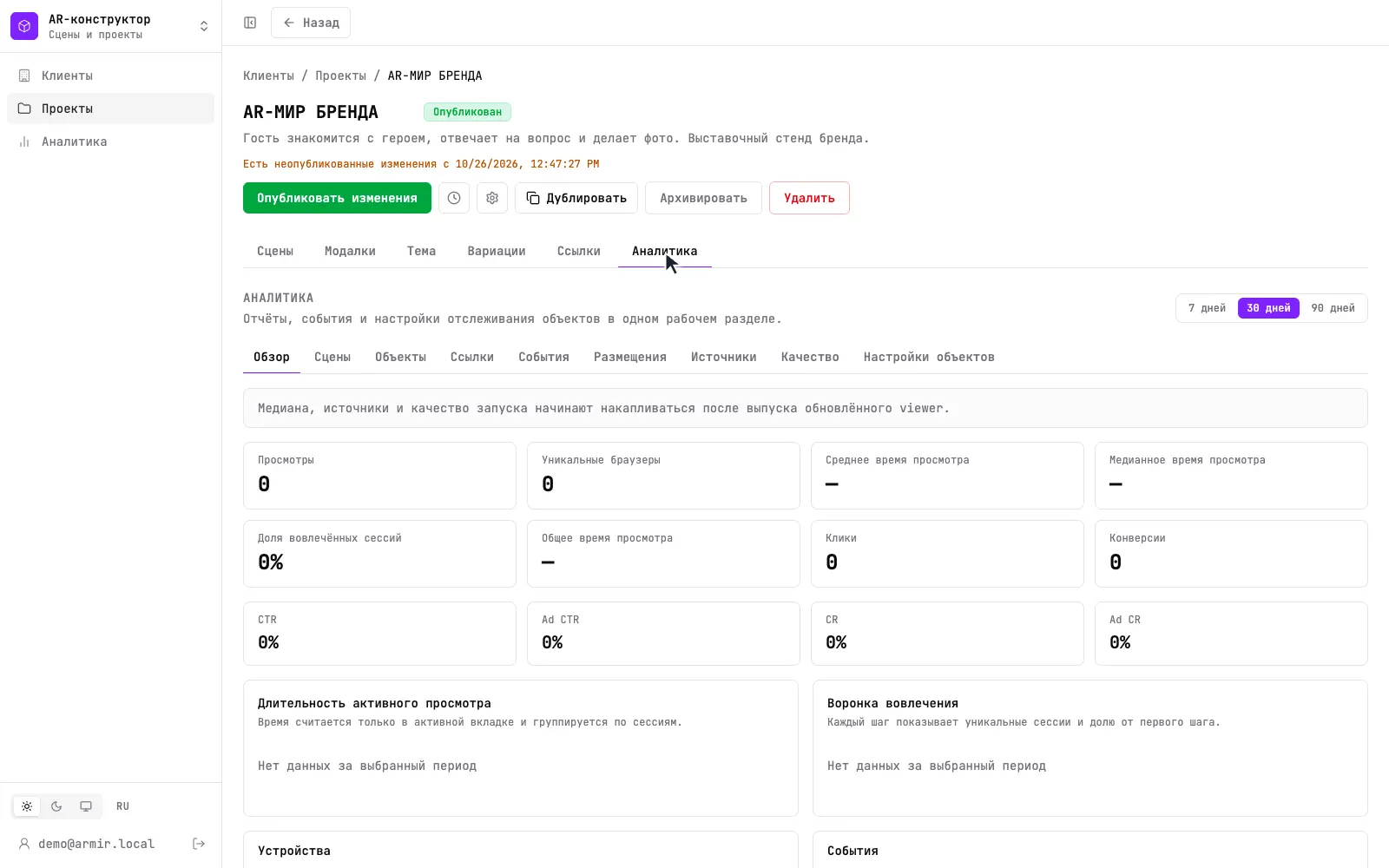The image size is (1389, 868).
Task: Open the Сцены analytics sub-tab
Action: [x=332, y=357]
